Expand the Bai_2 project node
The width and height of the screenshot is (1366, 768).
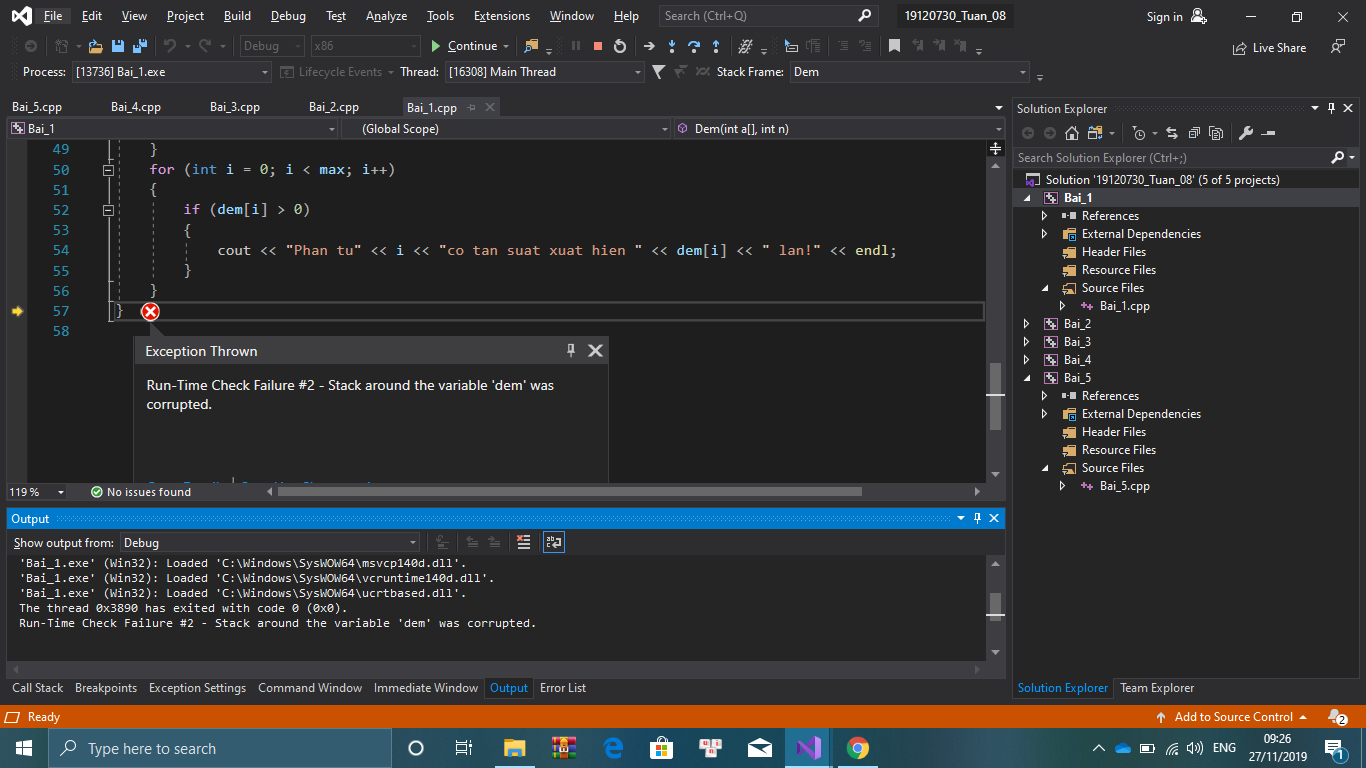click(x=1027, y=324)
